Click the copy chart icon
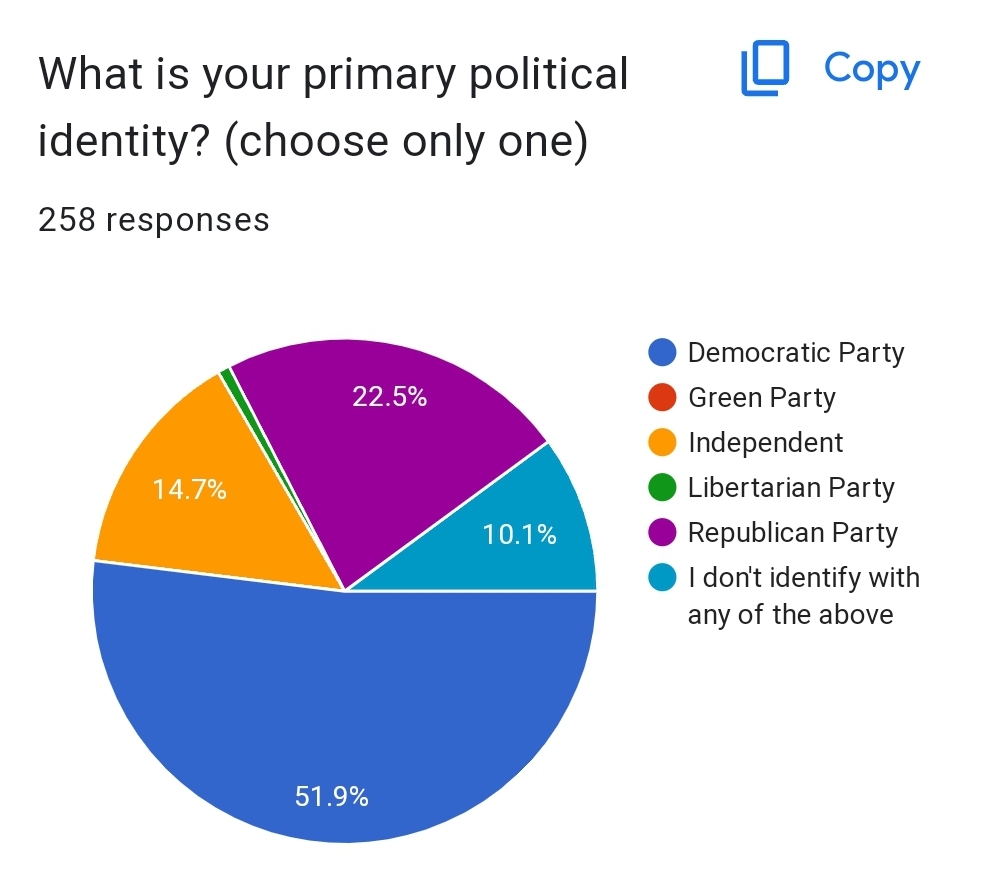 click(765, 69)
